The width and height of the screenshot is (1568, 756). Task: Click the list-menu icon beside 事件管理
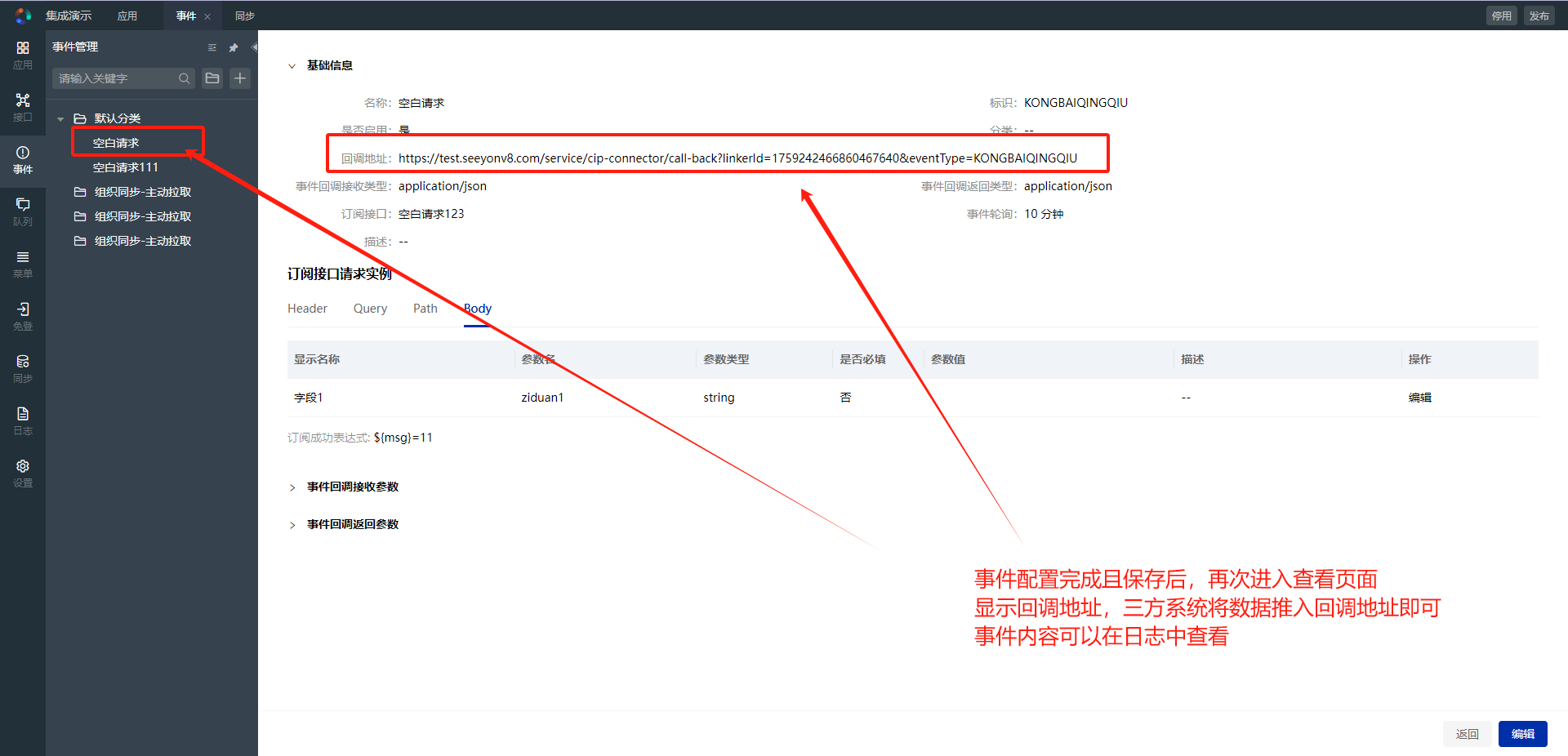pyautogui.click(x=212, y=47)
